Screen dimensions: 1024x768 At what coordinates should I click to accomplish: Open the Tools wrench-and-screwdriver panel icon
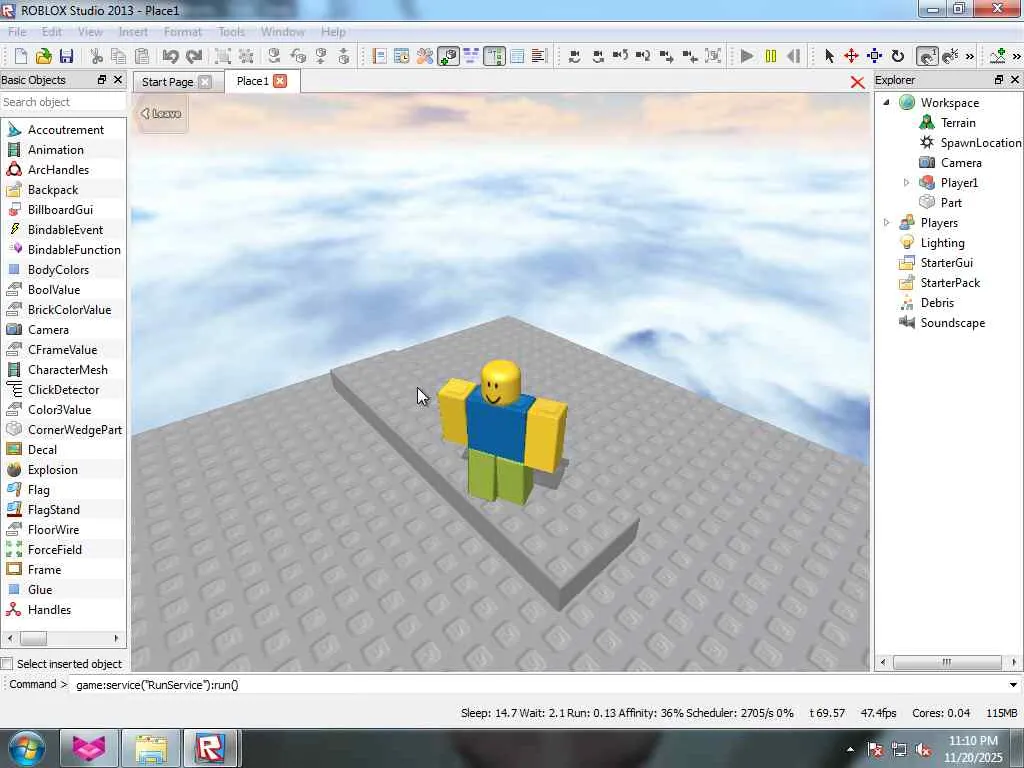tap(425, 56)
